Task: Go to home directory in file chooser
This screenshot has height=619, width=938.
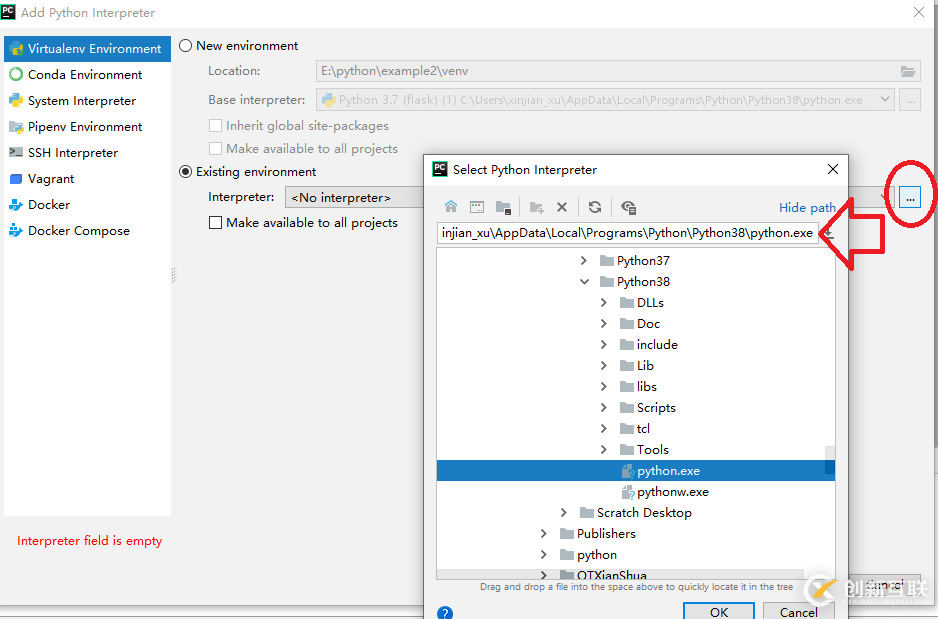Action: coord(451,207)
